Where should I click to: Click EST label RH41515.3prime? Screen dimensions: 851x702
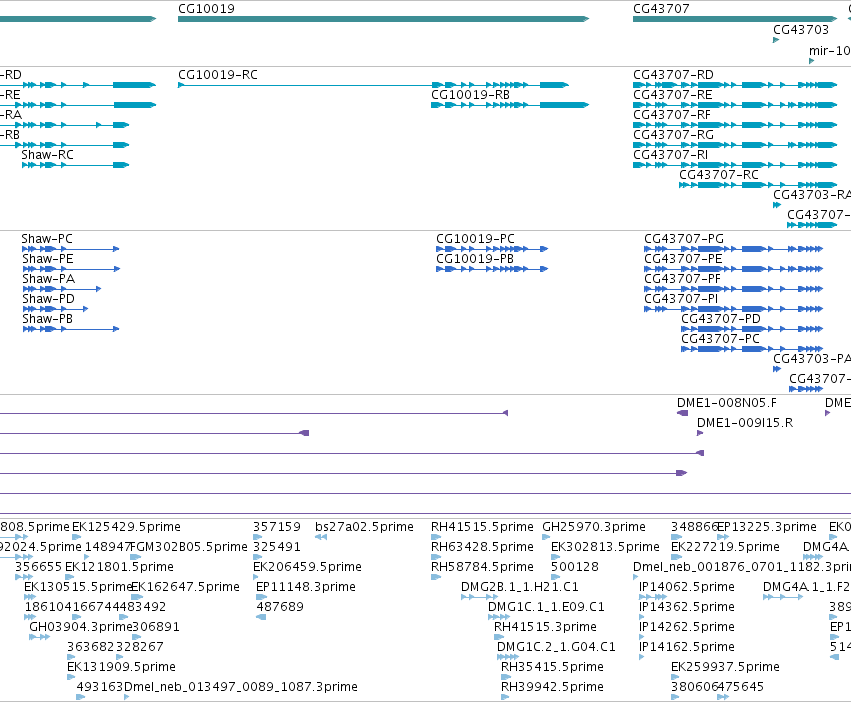[545, 627]
